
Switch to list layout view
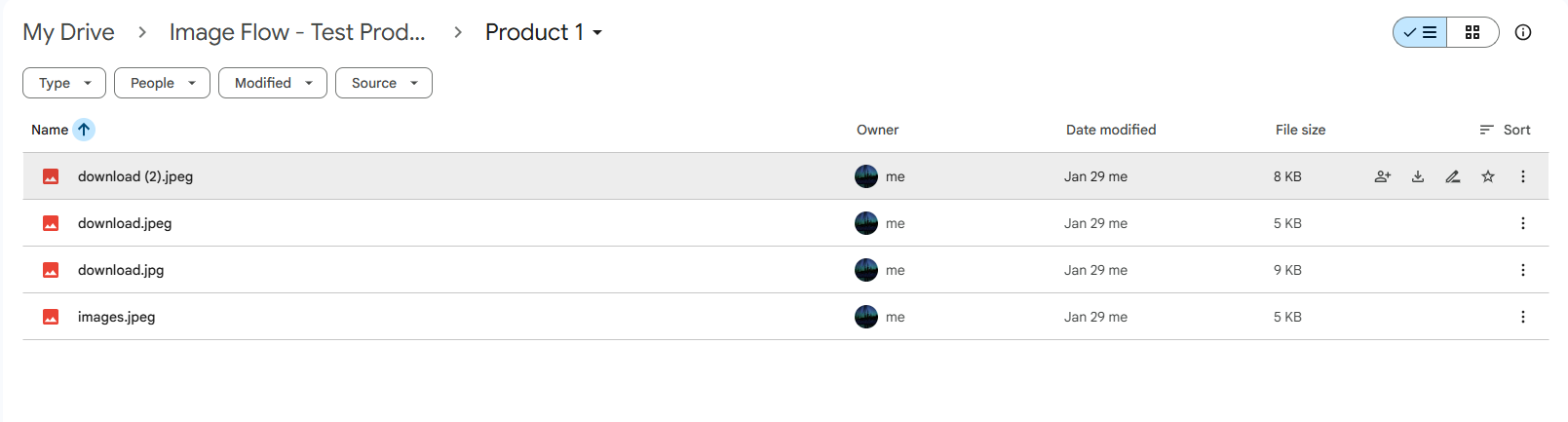tap(1421, 32)
